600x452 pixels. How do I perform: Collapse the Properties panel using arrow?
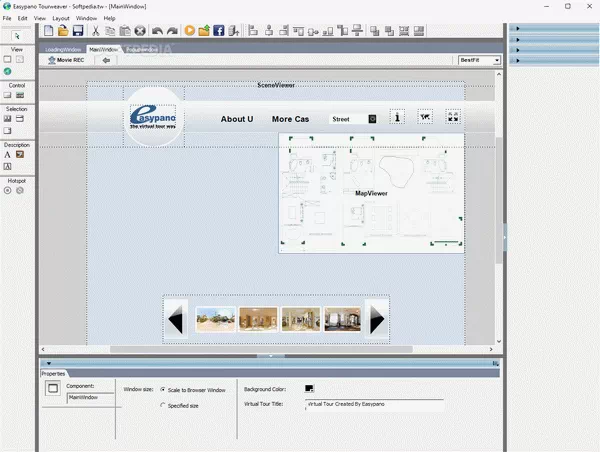click(x=48, y=363)
